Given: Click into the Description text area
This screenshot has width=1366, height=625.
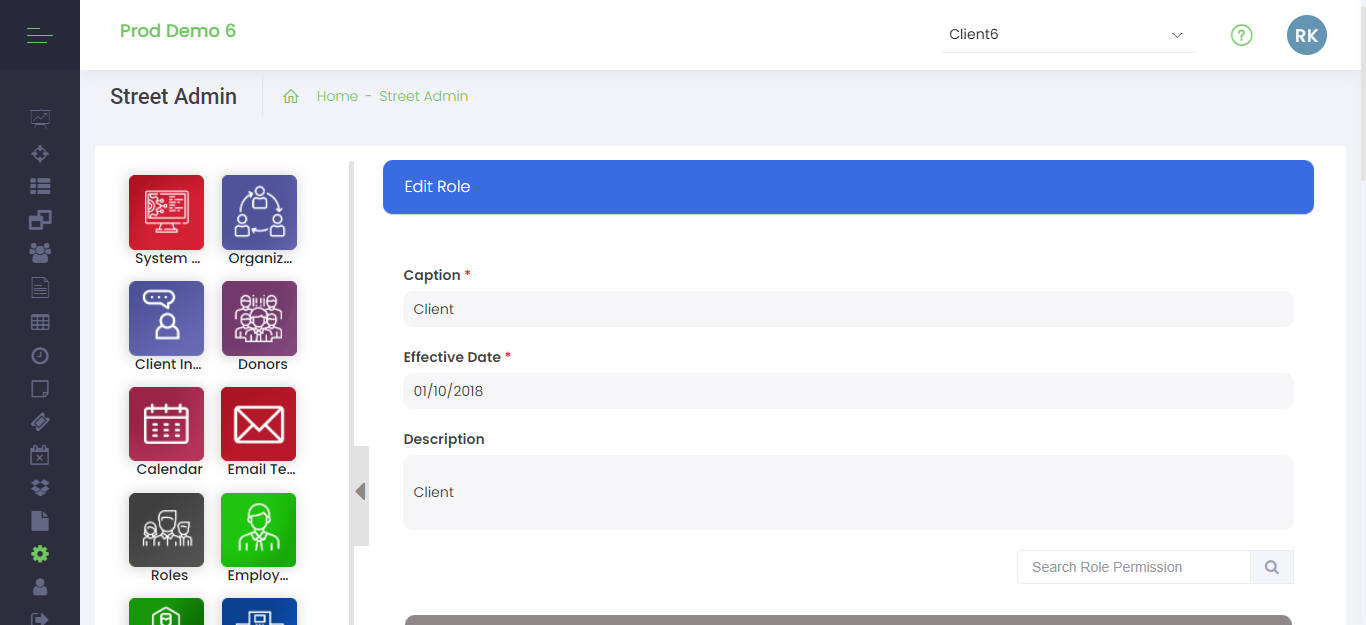Looking at the screenshot, I should point(848,492).
